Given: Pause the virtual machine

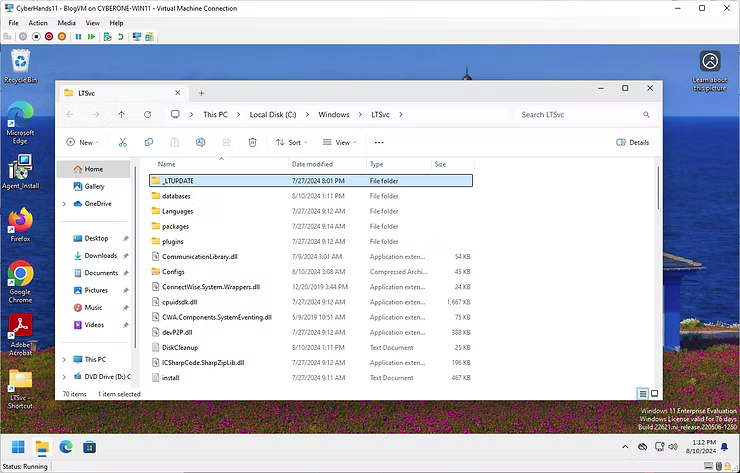Looking at the screenshot, I should click(78, 36).
